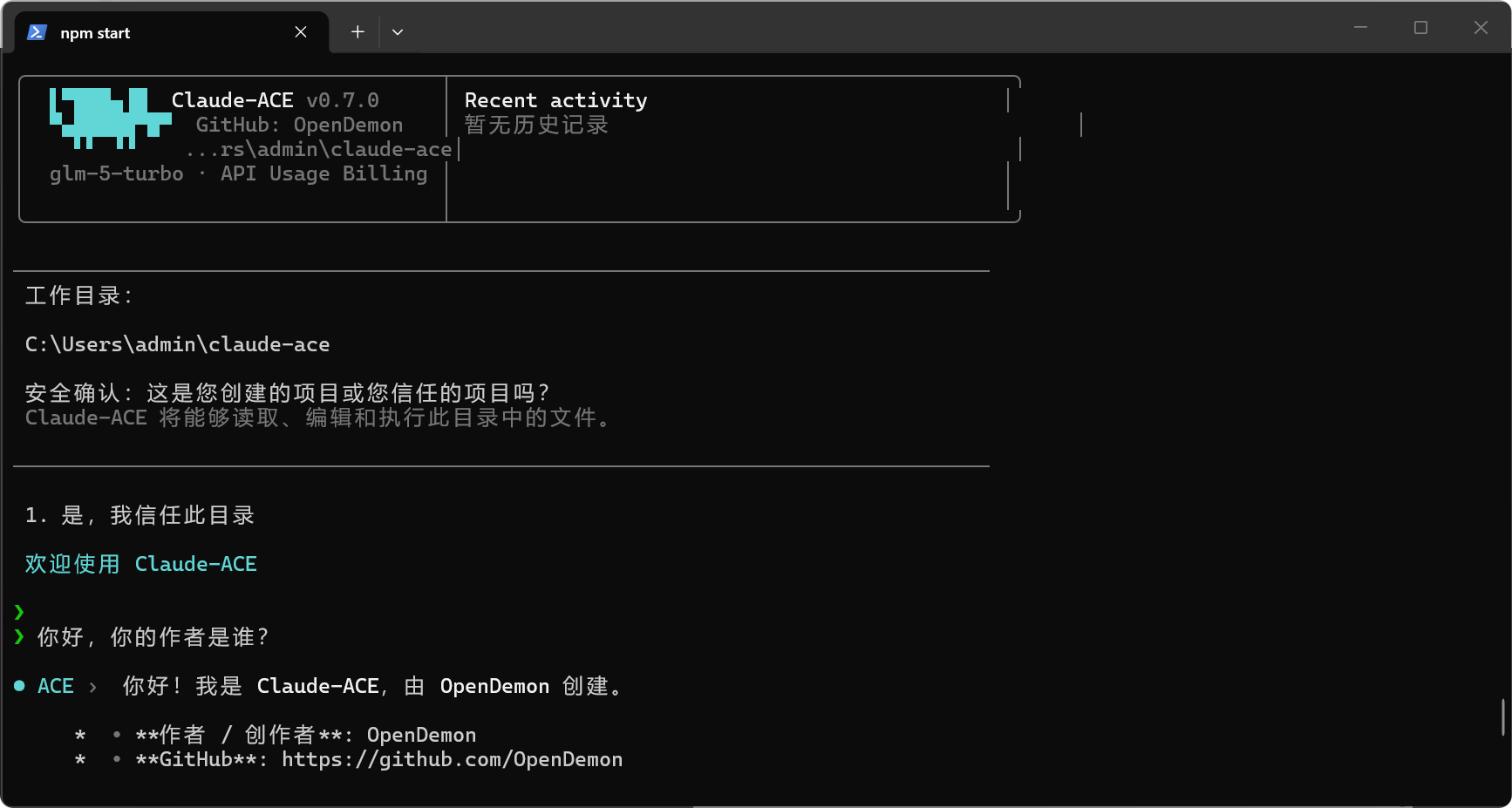Click the vertical scrollbar thumb
The width and height of the screenshot is (1512, 808).
[x=1502, y=716]
